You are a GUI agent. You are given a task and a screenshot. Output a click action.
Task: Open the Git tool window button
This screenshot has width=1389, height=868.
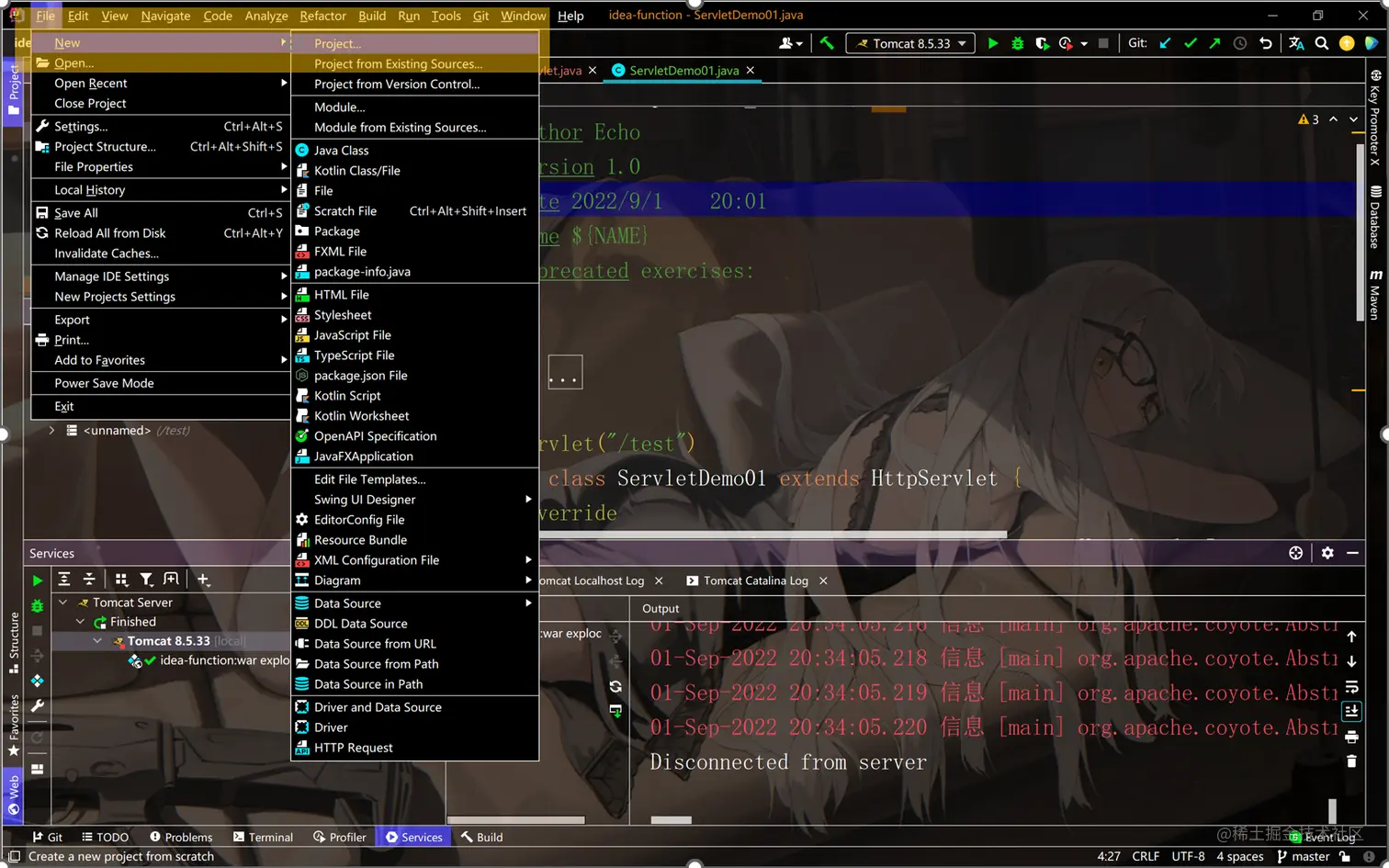48,837
